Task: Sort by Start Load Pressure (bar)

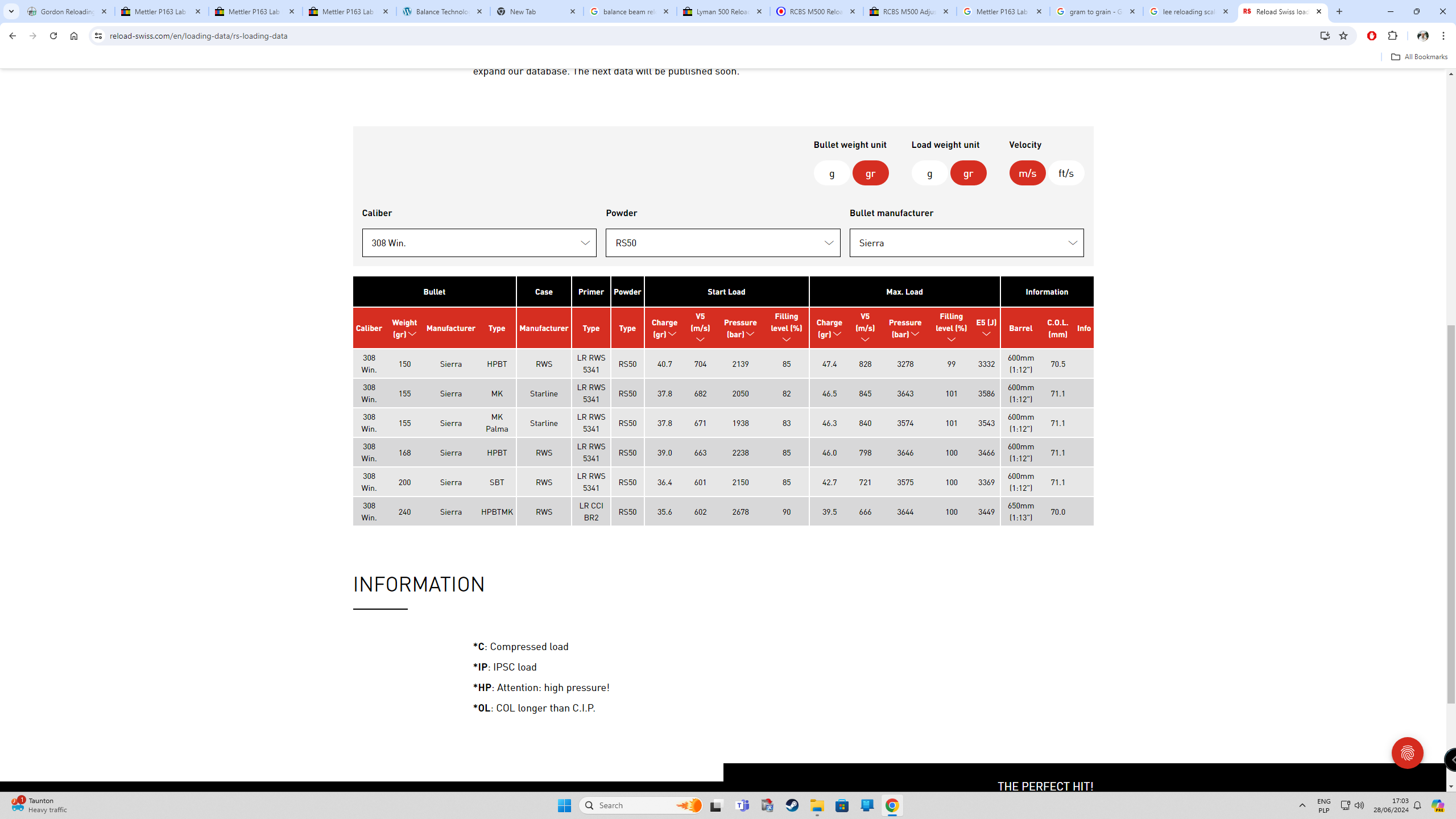Action: [x=740, y=328]
